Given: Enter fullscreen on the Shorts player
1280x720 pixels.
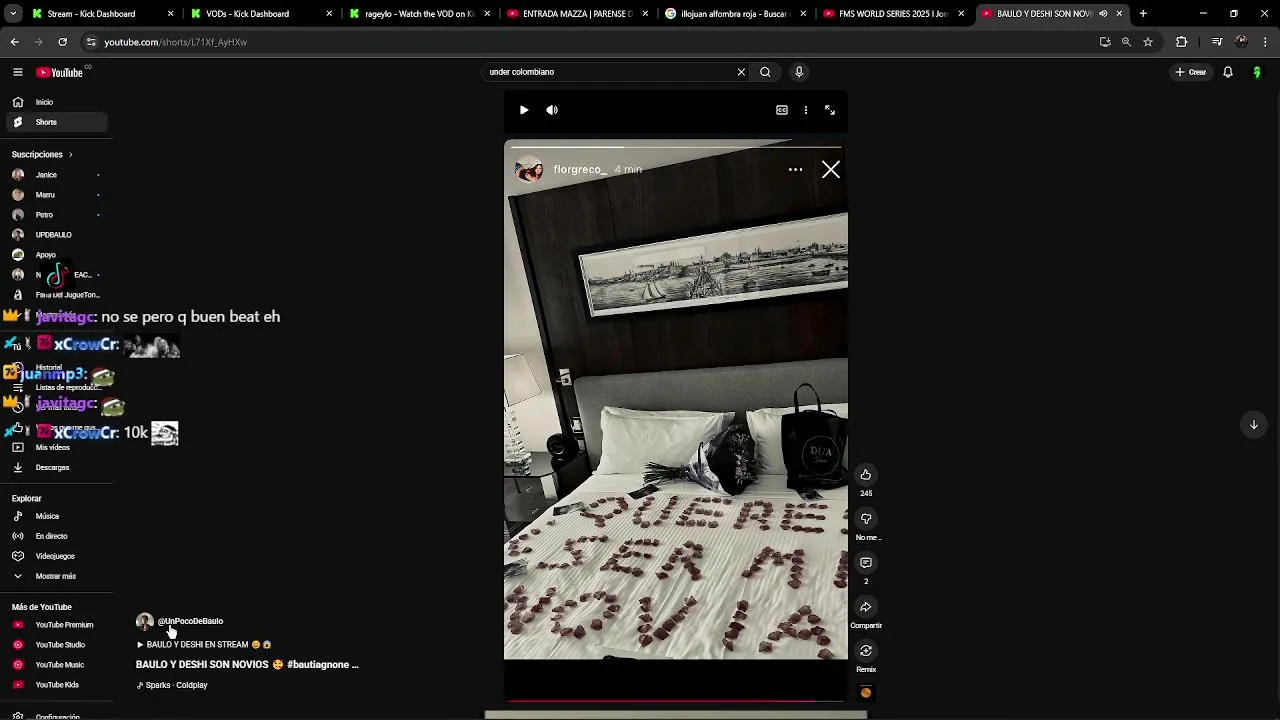Looking at the screenshot, I should pos(830,110).
